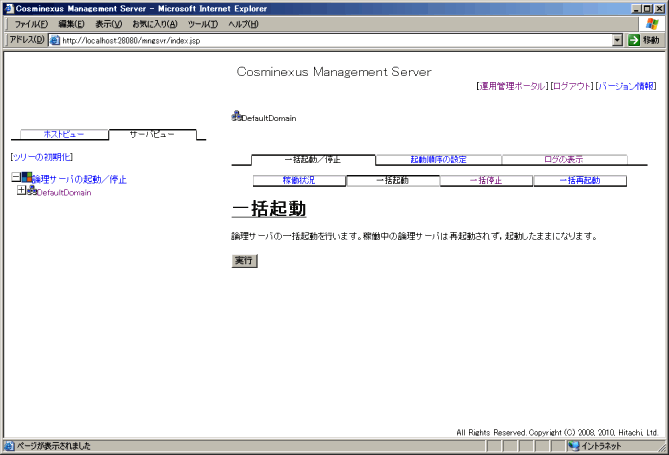Click the DefaultDomain icon above the tabs

click(236, 116)
